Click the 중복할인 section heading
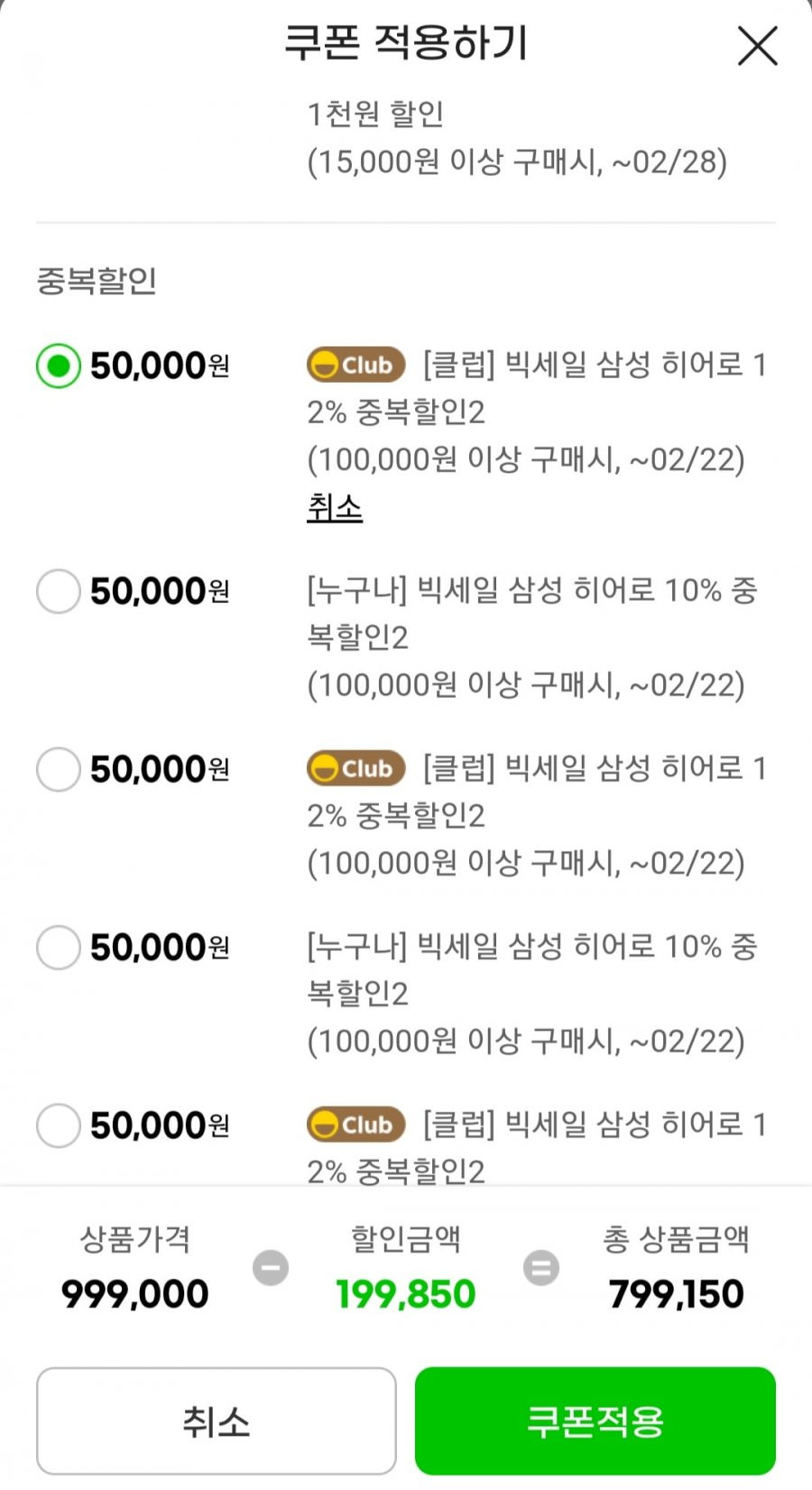Screen dimensions: 812x1490 tap(97, 281)
